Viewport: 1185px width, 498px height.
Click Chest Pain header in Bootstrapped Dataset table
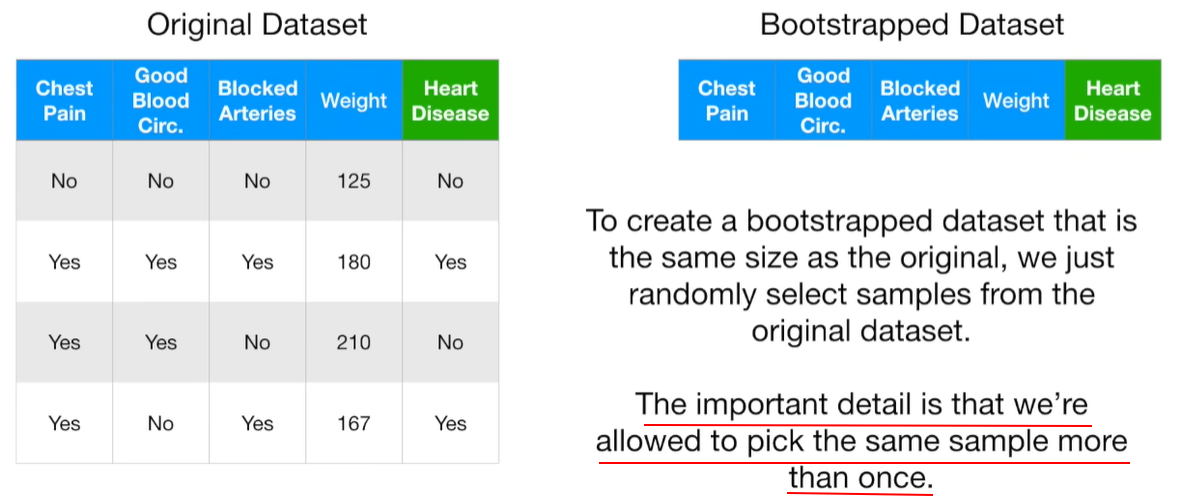tap(727, 101)
